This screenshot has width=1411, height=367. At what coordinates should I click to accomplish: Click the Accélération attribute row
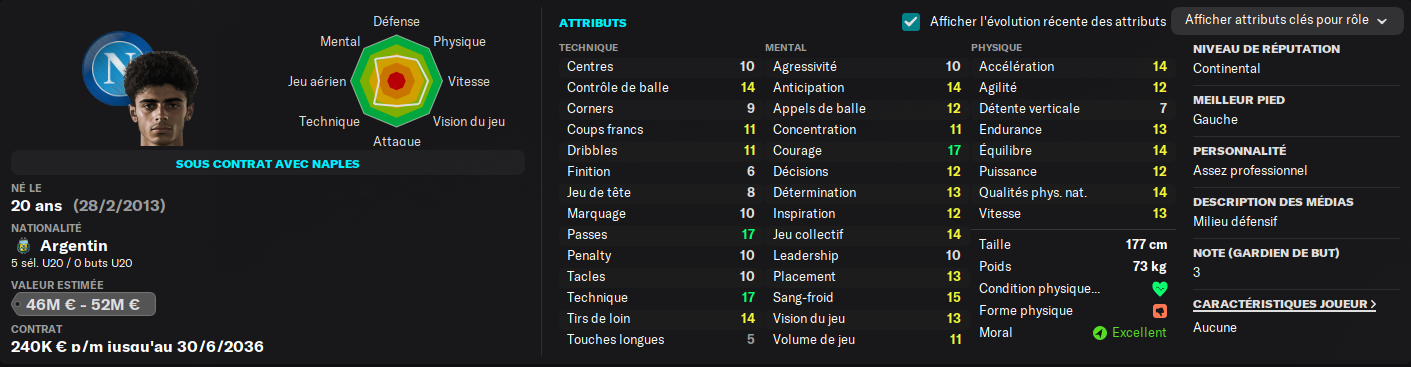pos(1072,66)
